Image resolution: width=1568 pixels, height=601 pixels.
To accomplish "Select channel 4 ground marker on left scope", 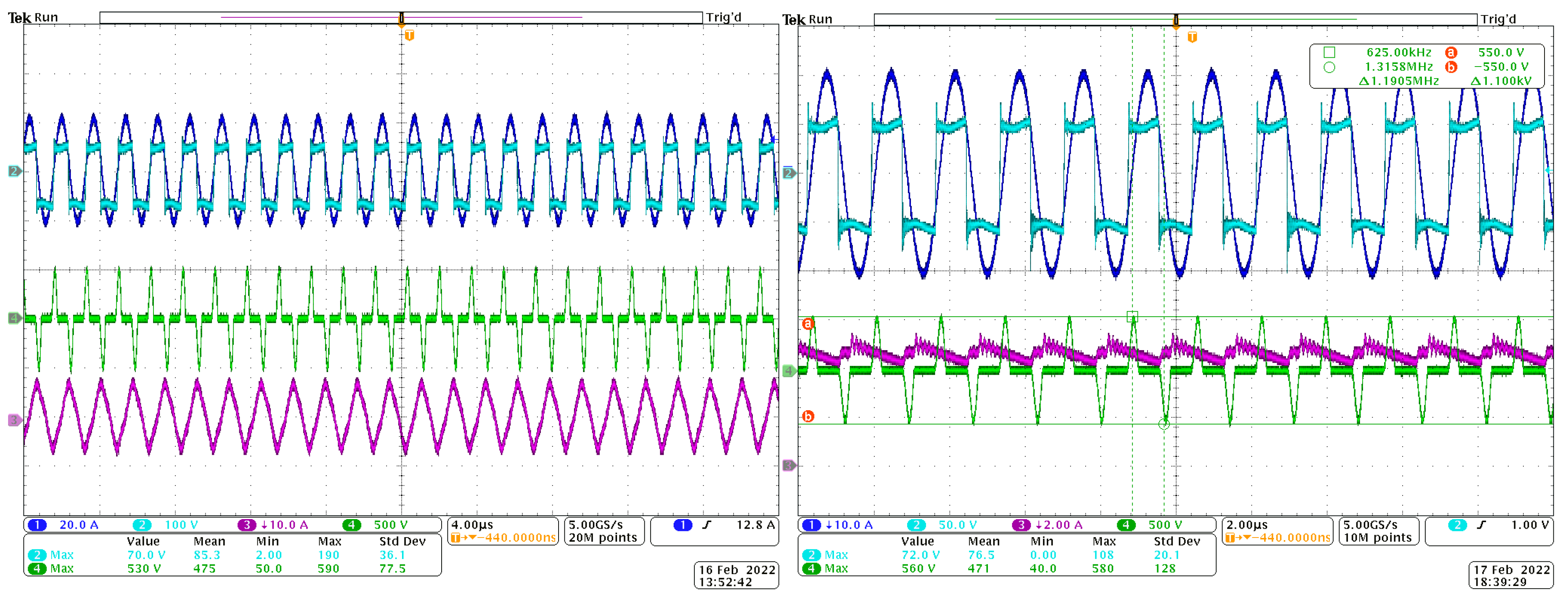I will [14, 318].
